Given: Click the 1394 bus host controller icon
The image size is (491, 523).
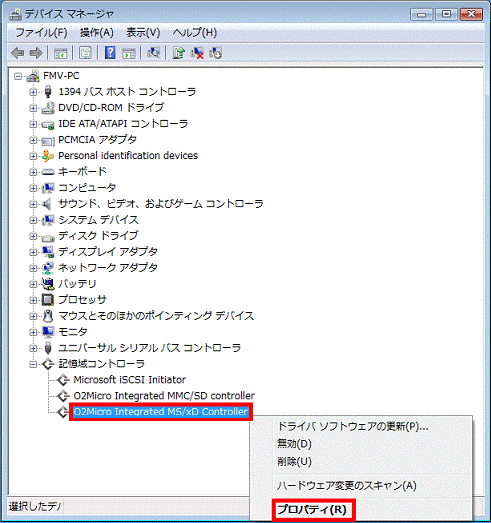Looking at the screenshot, I should click(x=48, y=92).
